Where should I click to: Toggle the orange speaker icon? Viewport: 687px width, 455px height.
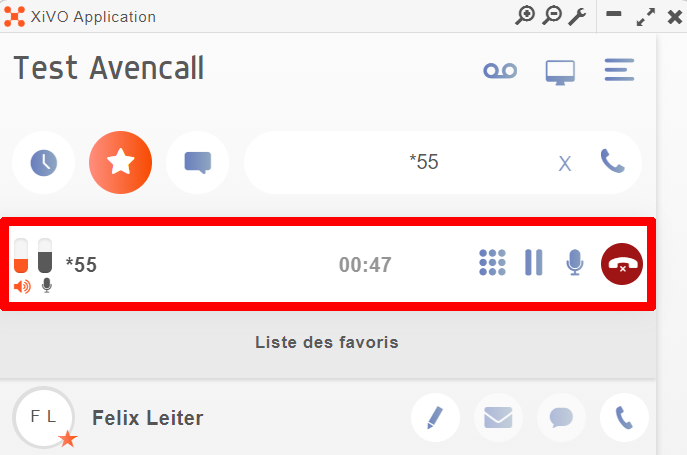22,287
